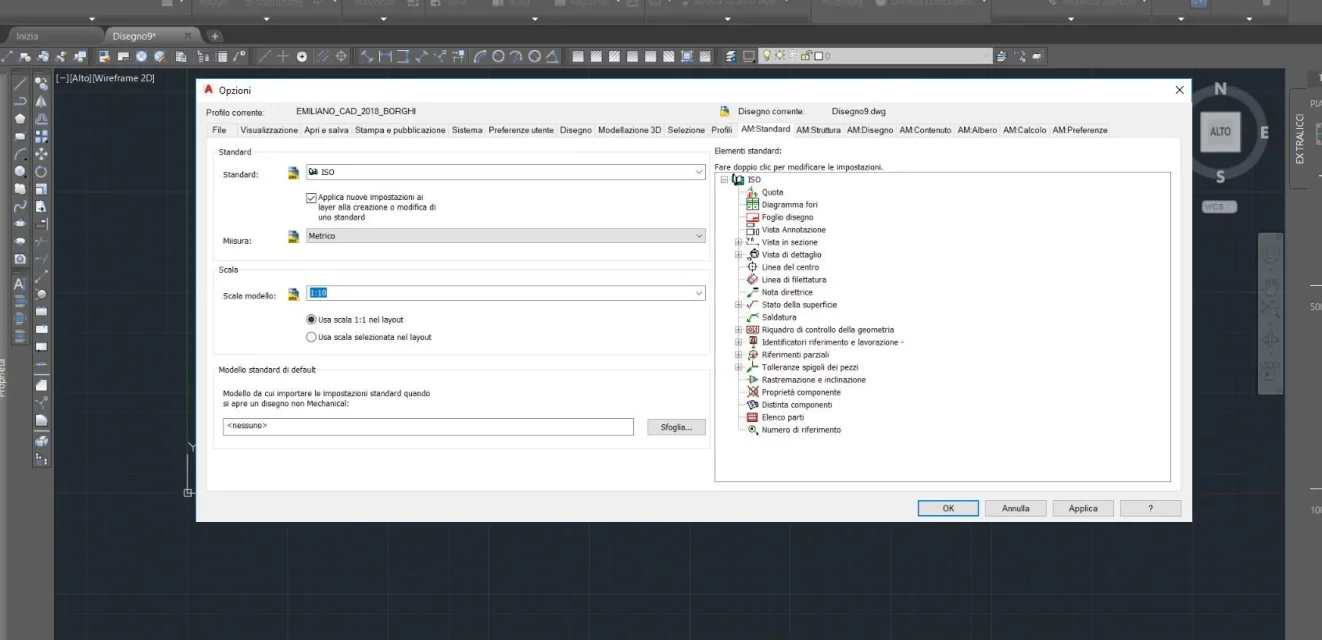Open the Preferenze utente tab
The width and height of the screenshot is (1322, 640).
[521, 130]
